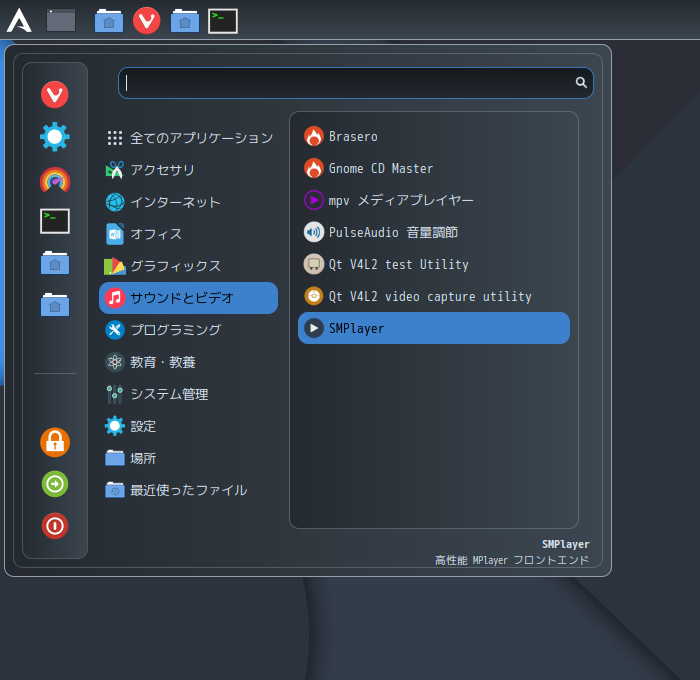Select the オフィス category
This screenshot has width=700, height=680.
click(x=188, y=234)
